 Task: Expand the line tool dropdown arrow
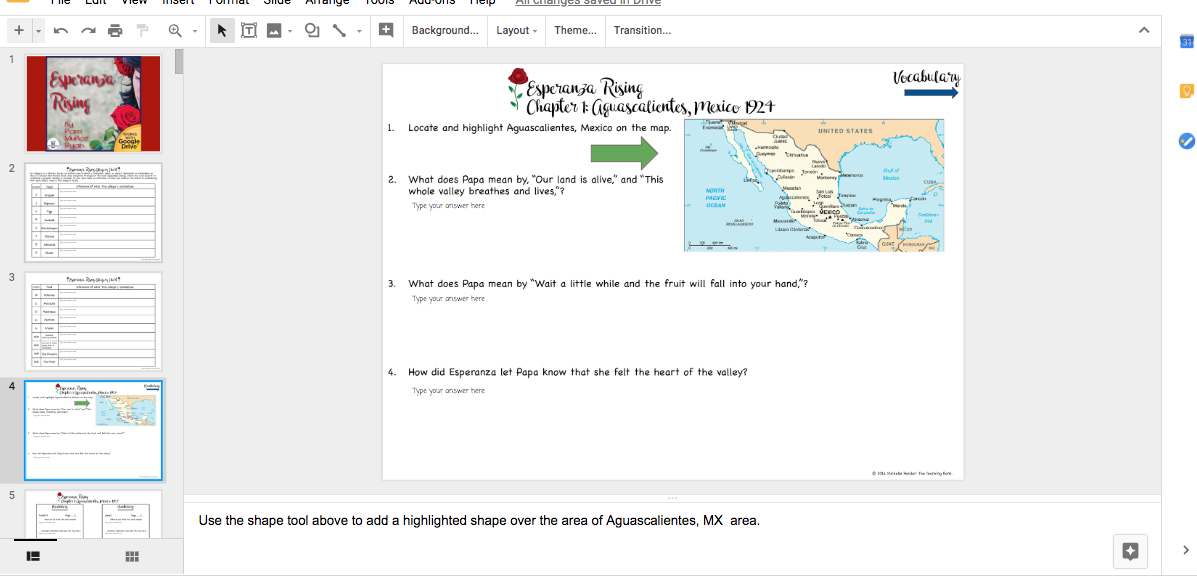357,31
